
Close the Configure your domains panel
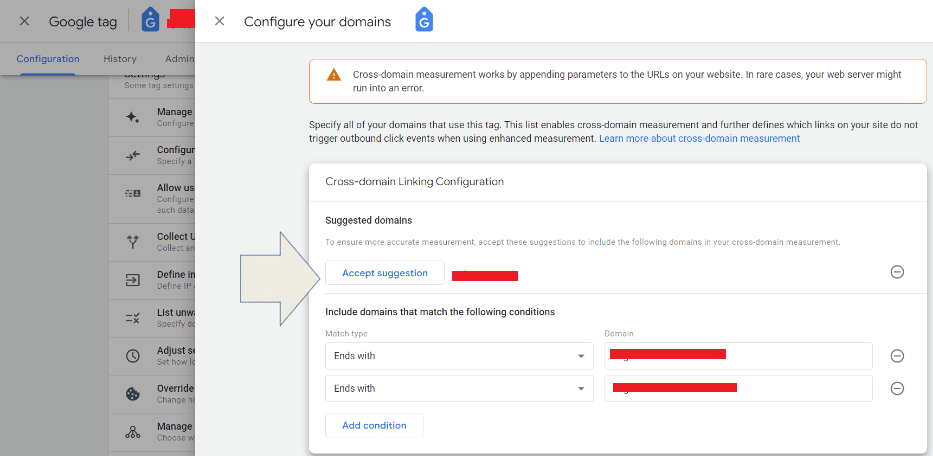click(220, 21)
